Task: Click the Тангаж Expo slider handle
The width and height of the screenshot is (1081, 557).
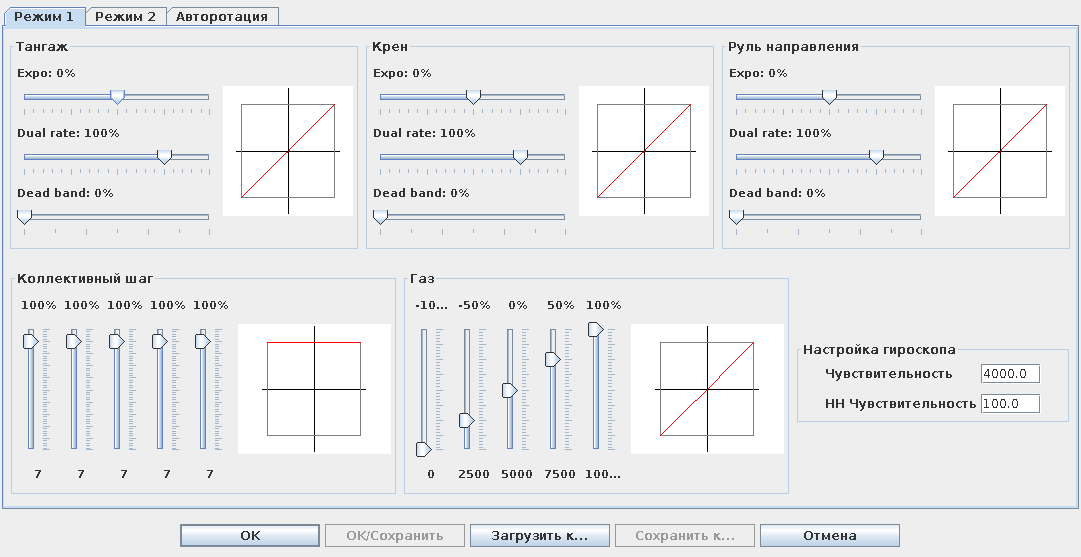Action: [x=117, y=96]
